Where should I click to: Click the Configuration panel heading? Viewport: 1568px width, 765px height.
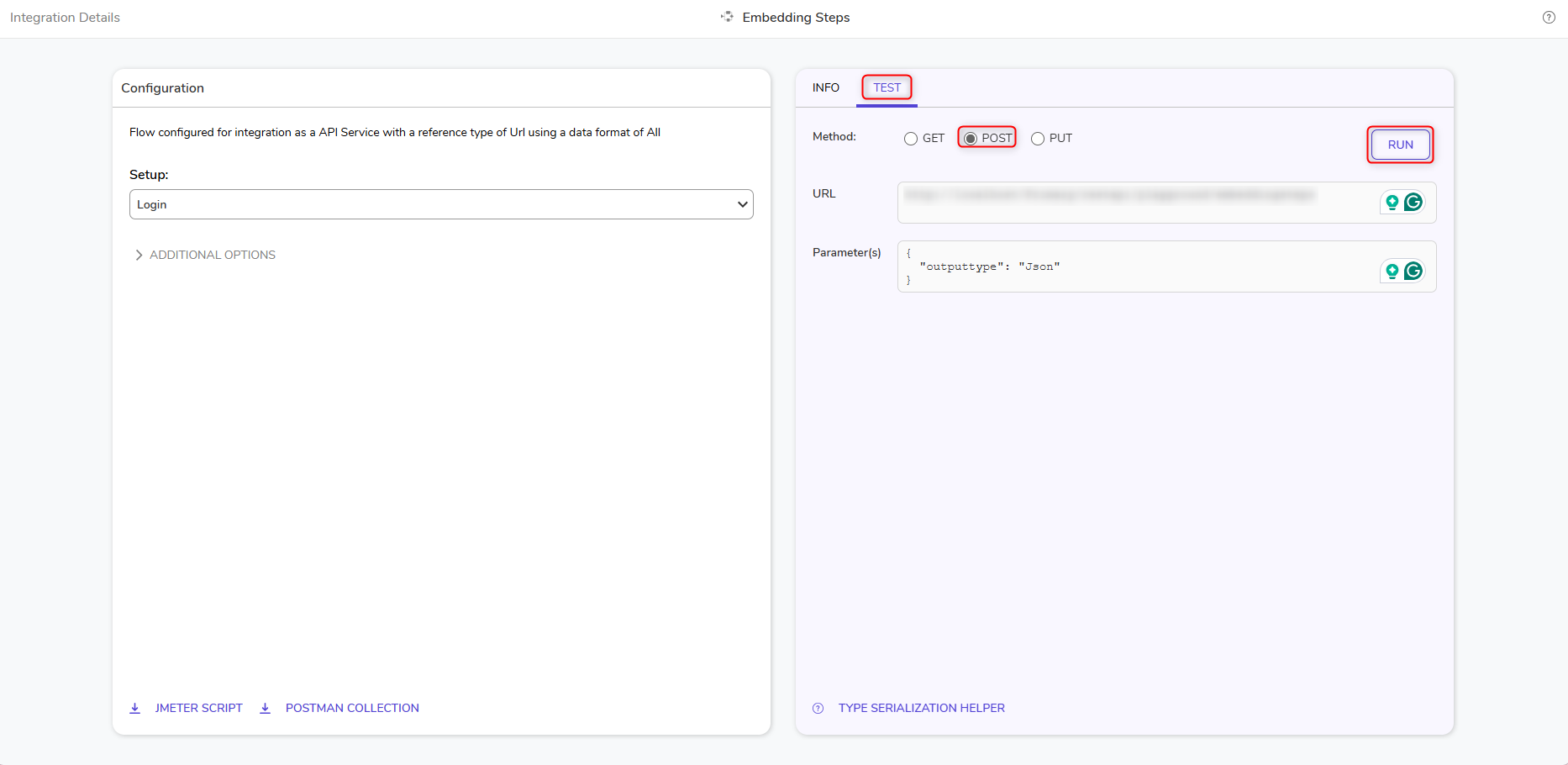(162, 88)
